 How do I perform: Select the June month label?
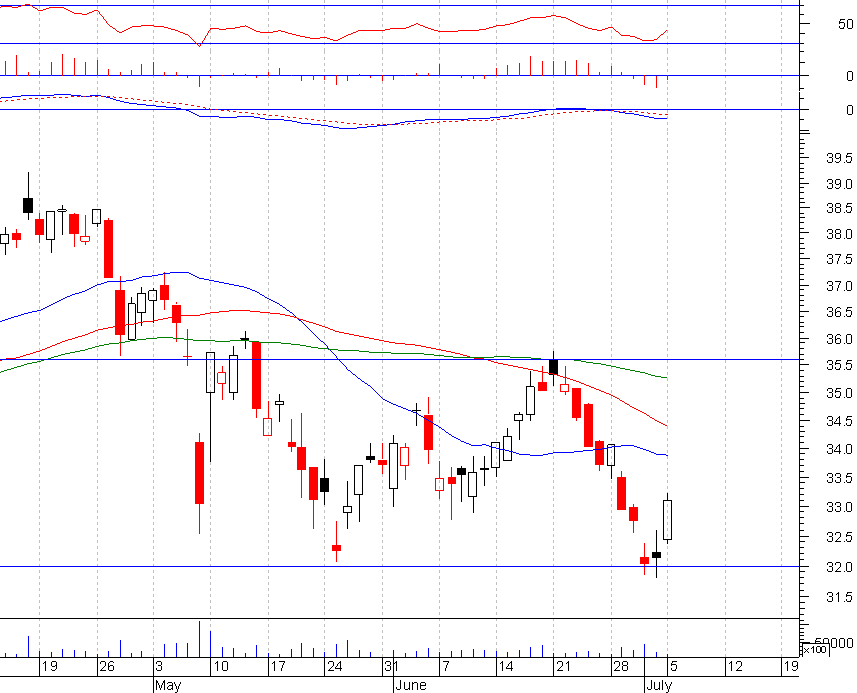point(411,686)
